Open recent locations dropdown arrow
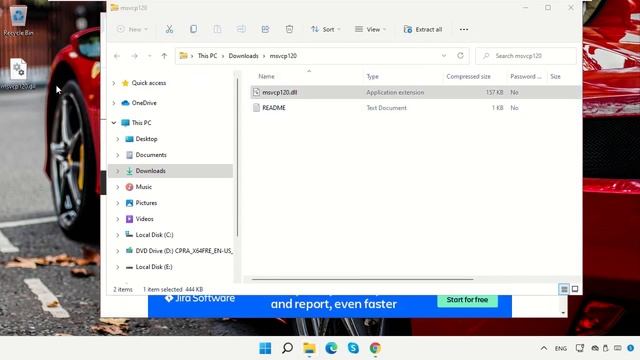The width and height of the screenshot is (640, 360). (x=149, y=56)
